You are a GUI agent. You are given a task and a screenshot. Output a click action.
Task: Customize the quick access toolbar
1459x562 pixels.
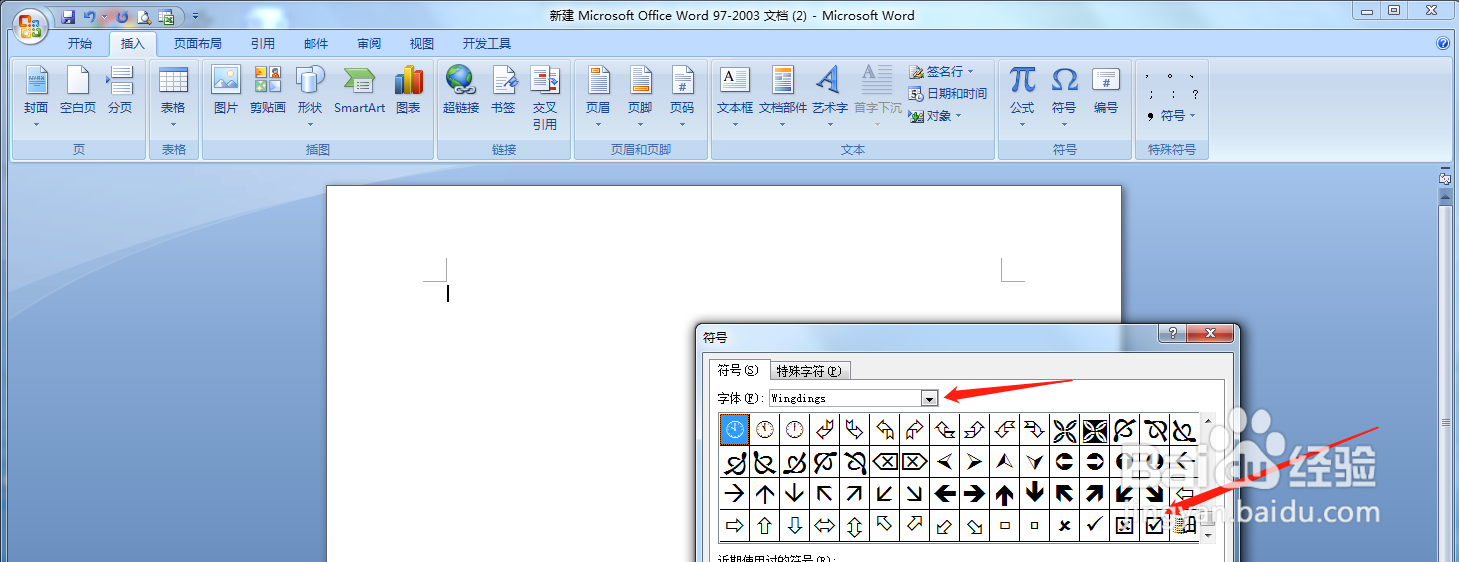pyautogui.click(x=195, y=17)
